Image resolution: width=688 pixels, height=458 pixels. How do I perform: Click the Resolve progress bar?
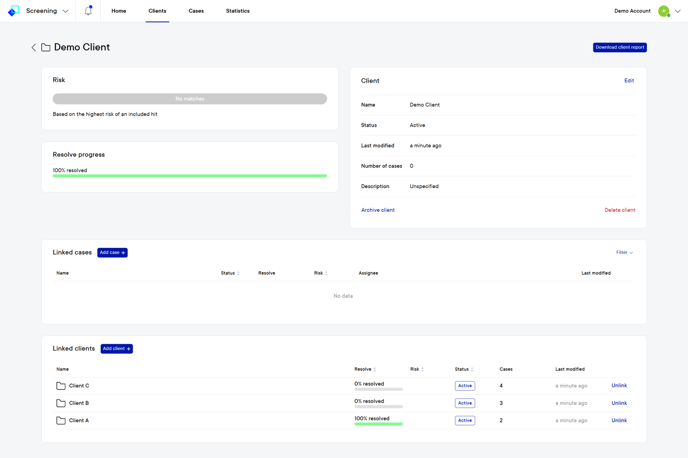click(190, 176)
